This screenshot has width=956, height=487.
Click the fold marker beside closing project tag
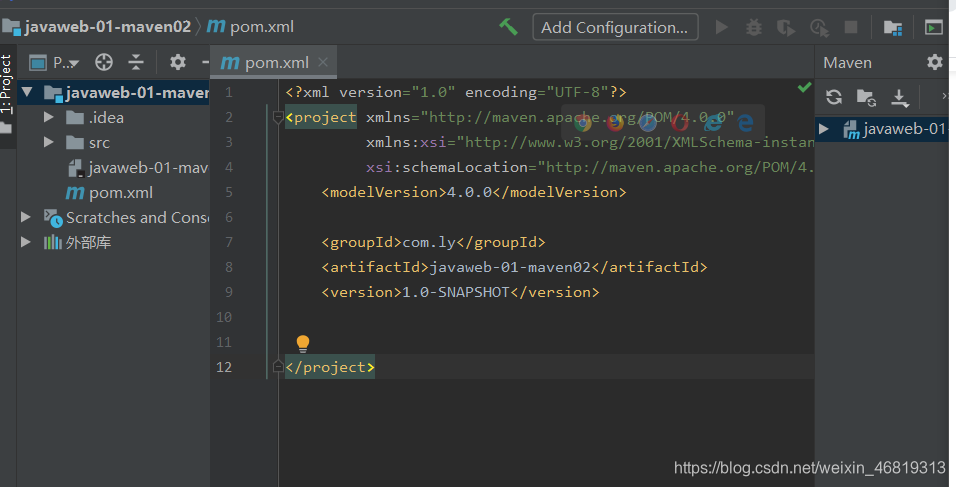tap(278, 366)
